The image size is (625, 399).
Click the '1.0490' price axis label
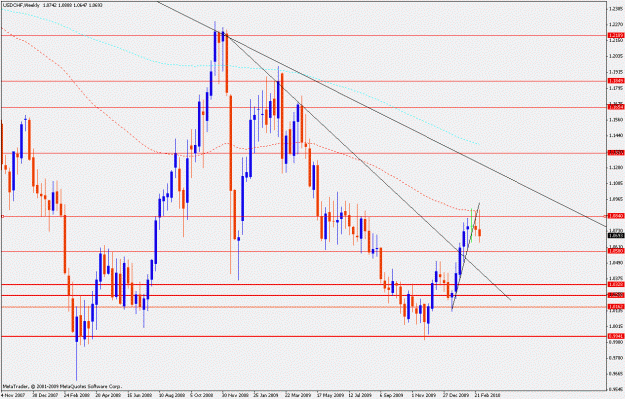[615, 263]
